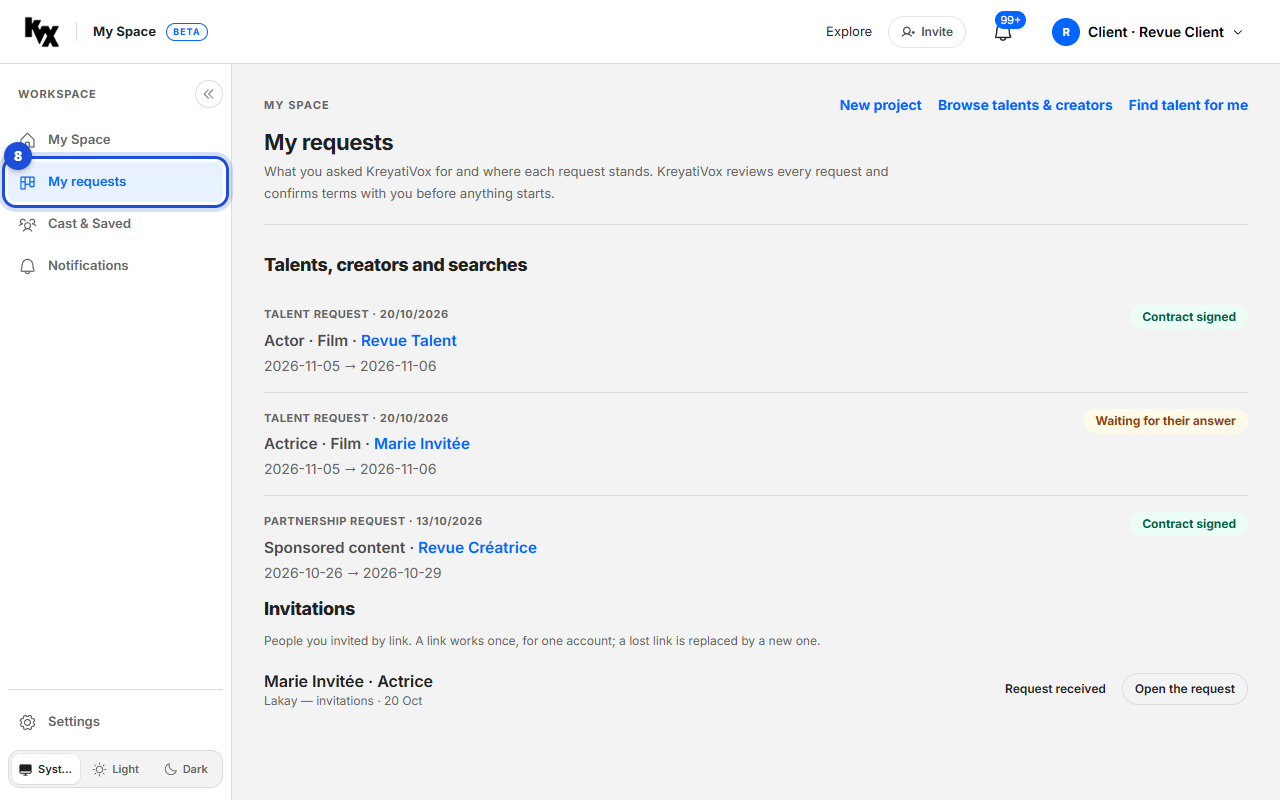Click the Lakay — invitations · 20 Oct text
Viewport: 1280px width, 800px height.
pyautogui.click(x=343, y=701)
